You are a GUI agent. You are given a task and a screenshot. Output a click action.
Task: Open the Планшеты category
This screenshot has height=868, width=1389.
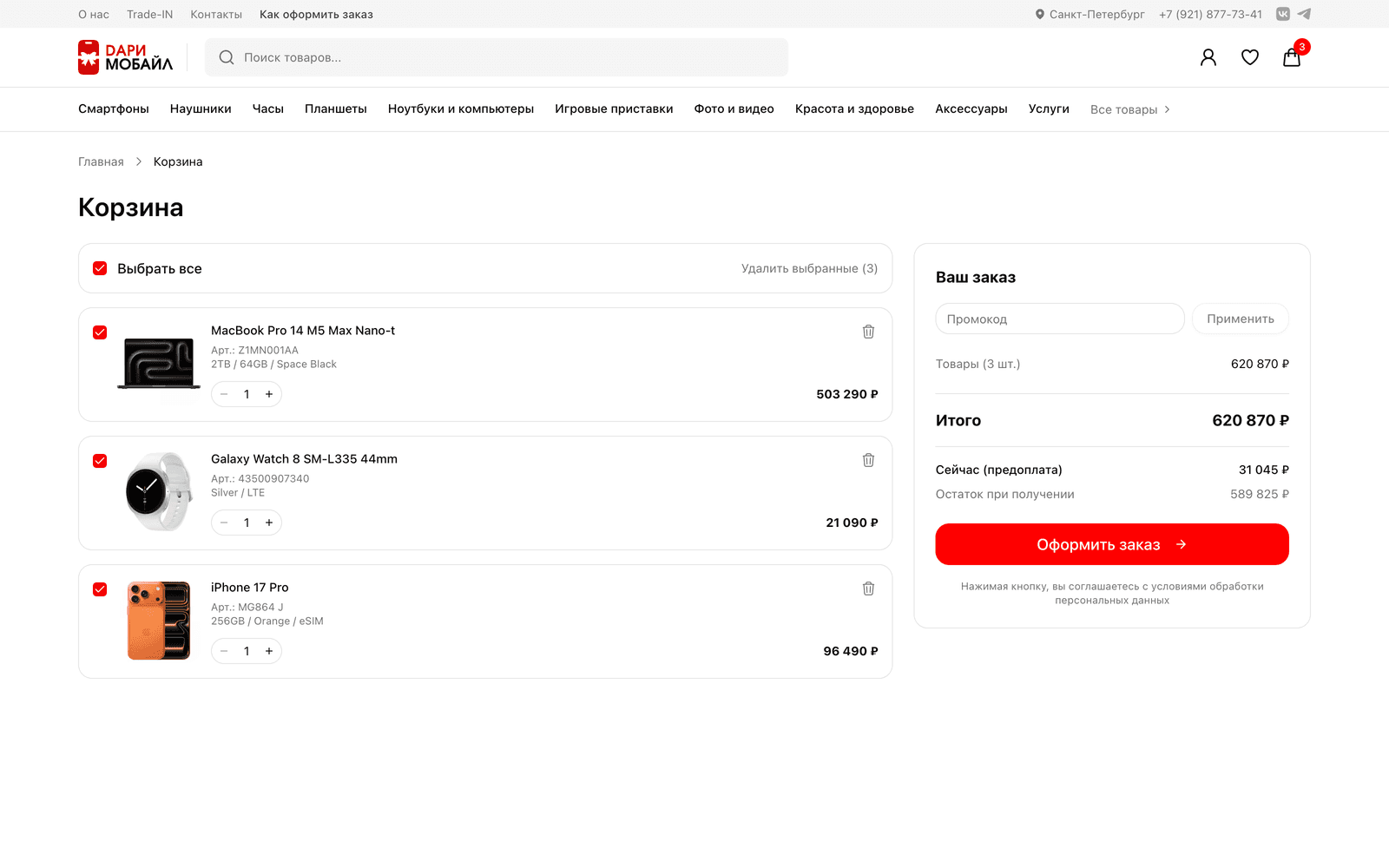coord(336,108)
